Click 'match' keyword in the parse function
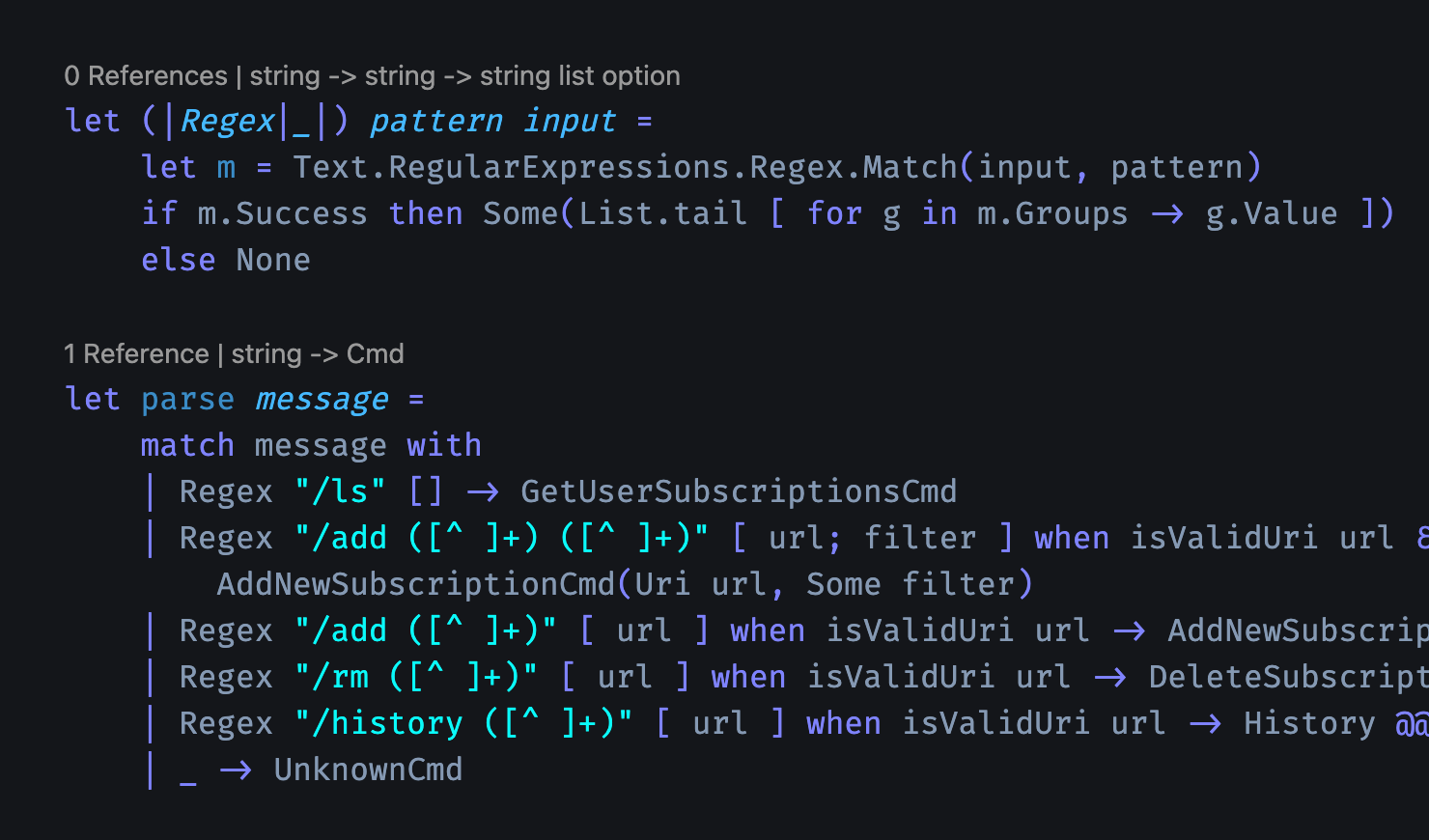Image resolution: width=1429 pixels, height=840 pixels. 187,445
